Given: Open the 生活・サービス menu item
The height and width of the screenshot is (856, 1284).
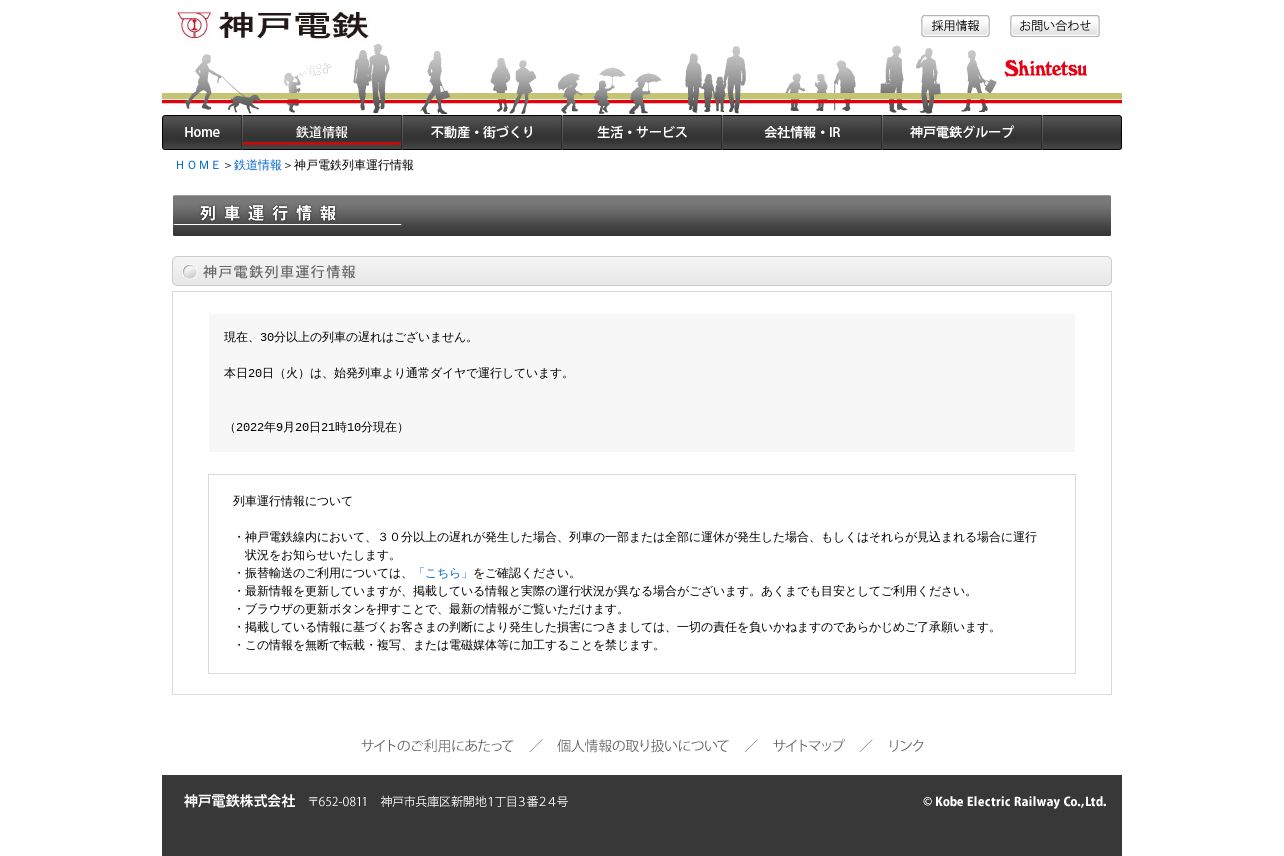Looking at the screenshot, I should pyautogui.click(x=642, y=132).
